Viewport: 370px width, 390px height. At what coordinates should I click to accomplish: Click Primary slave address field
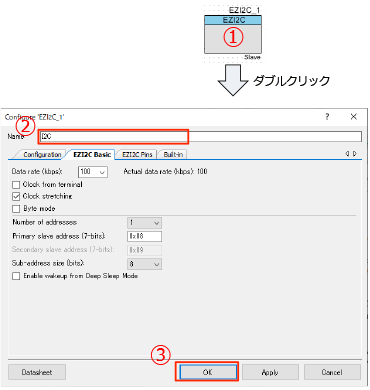[144, 236]
